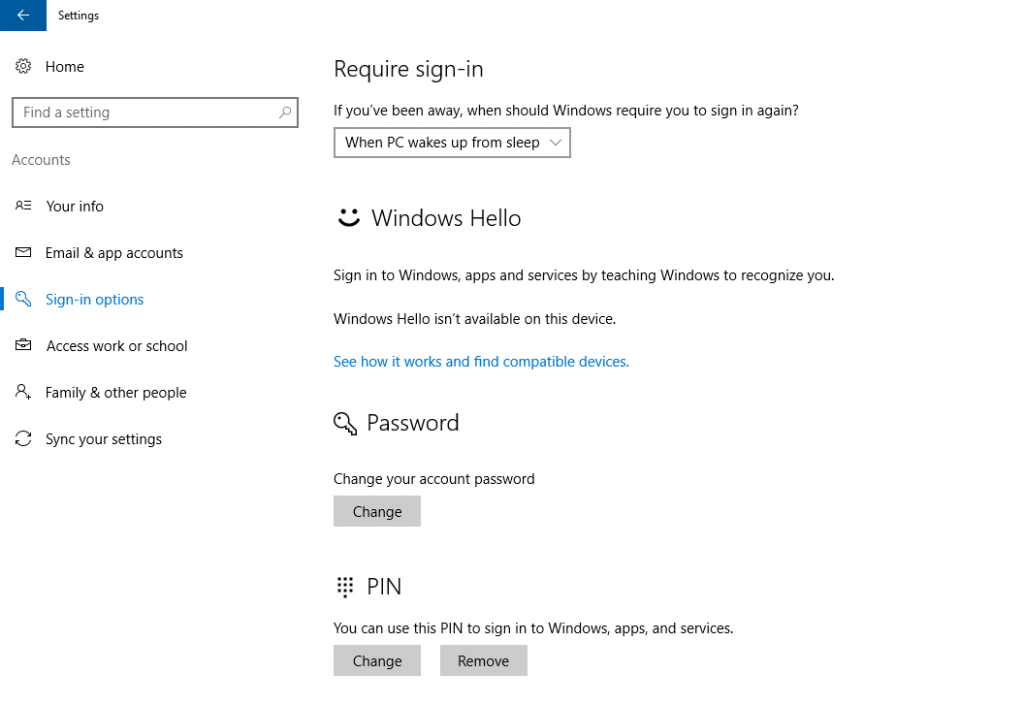The width and height of the screenshot is (1024, 706).
Task: Go back with the arrow button
Action: coord(23,15)
